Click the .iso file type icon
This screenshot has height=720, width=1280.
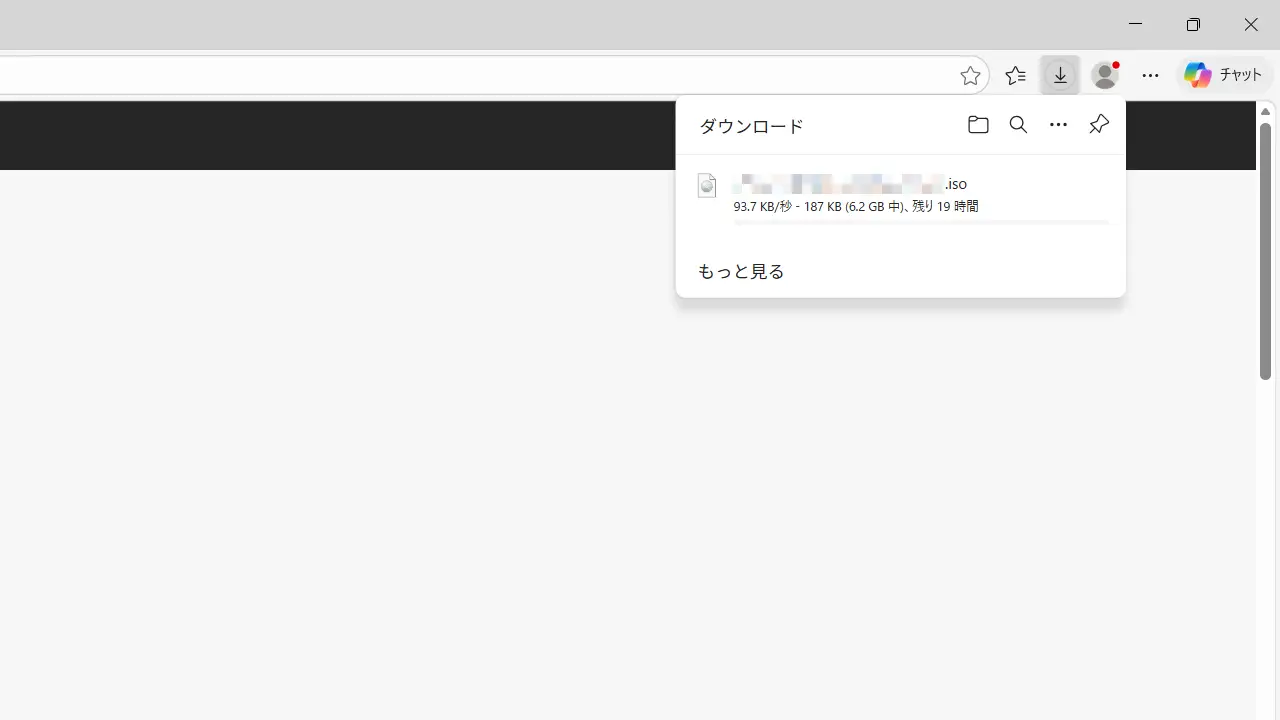tap(707, 186)
